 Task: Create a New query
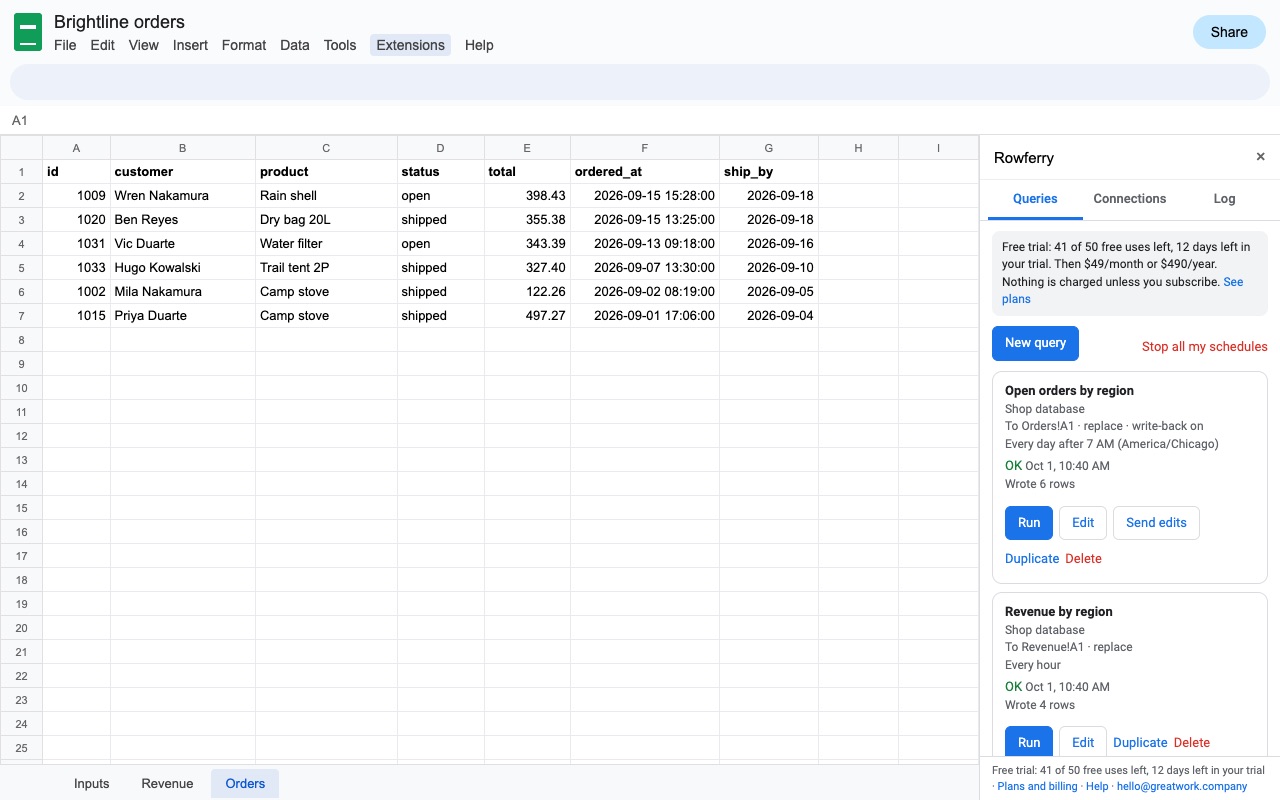point(1035,343)
